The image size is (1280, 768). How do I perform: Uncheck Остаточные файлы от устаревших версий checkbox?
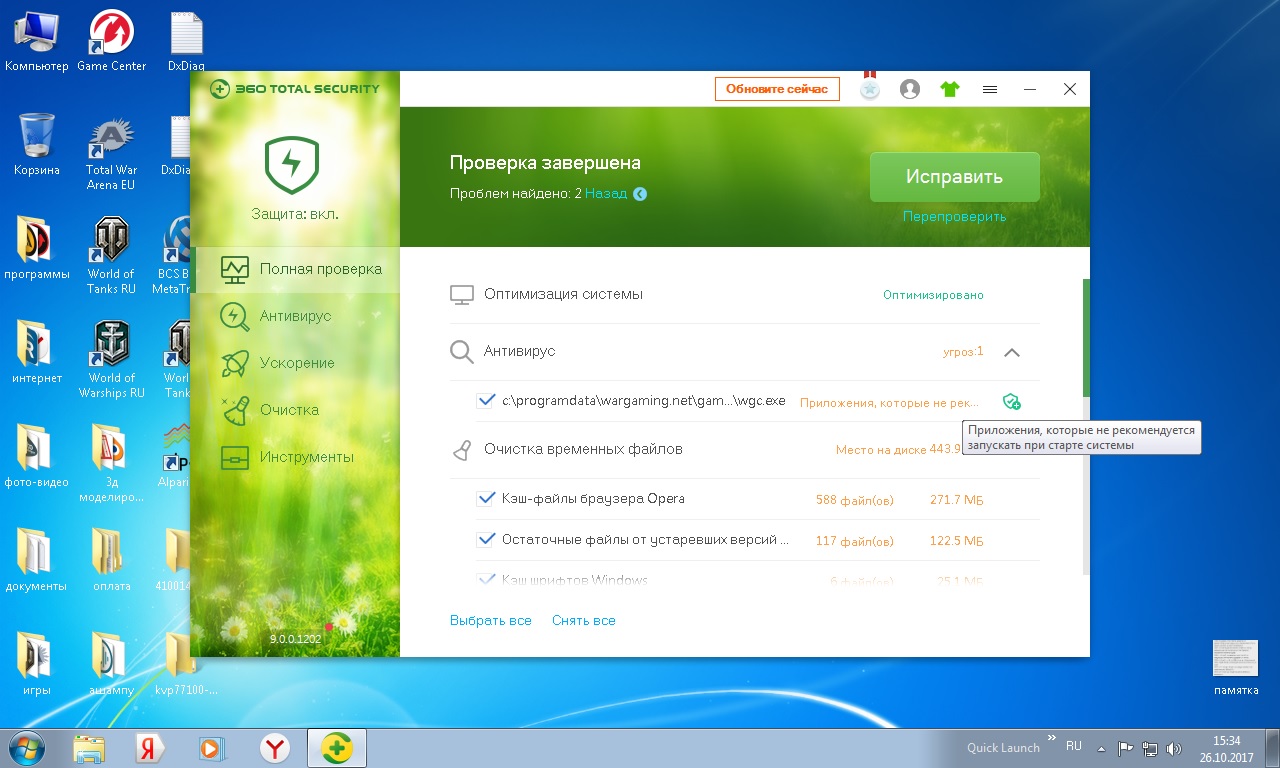(x=487, y=539)
